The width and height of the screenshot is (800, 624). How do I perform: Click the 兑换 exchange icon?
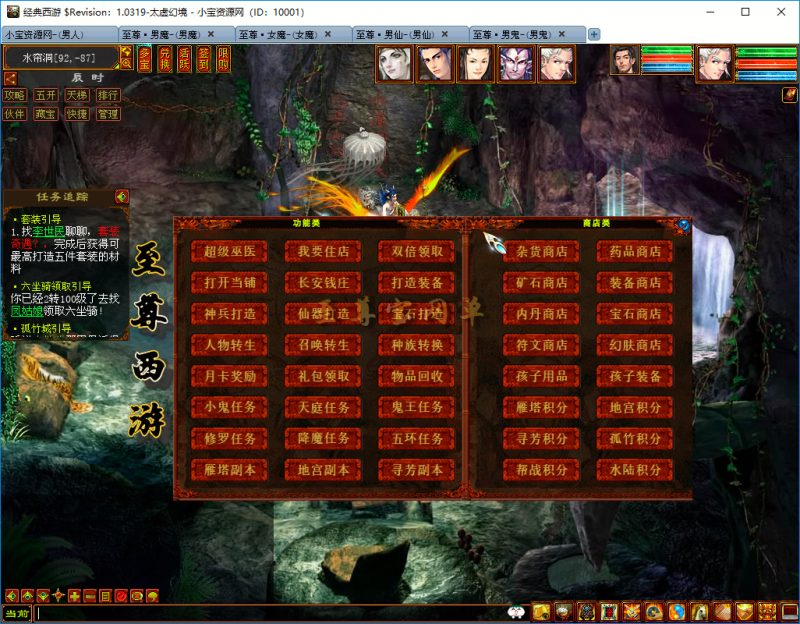coord(165,59)
